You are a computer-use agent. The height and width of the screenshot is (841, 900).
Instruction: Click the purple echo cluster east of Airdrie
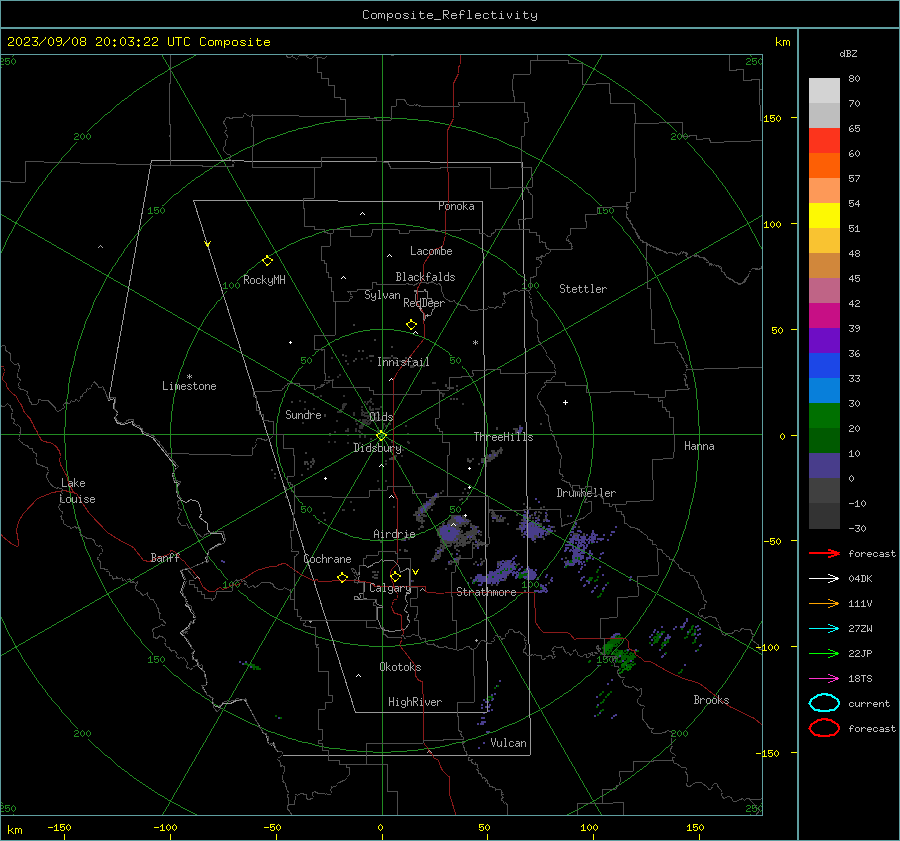(x=451, y=533)
